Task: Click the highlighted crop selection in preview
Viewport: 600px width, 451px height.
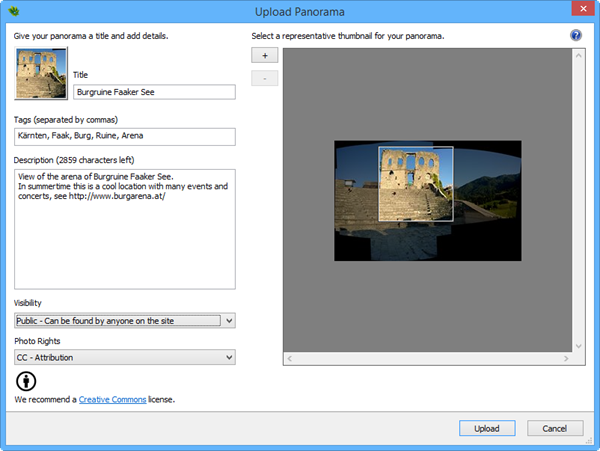Action: (x=416, y=184)
